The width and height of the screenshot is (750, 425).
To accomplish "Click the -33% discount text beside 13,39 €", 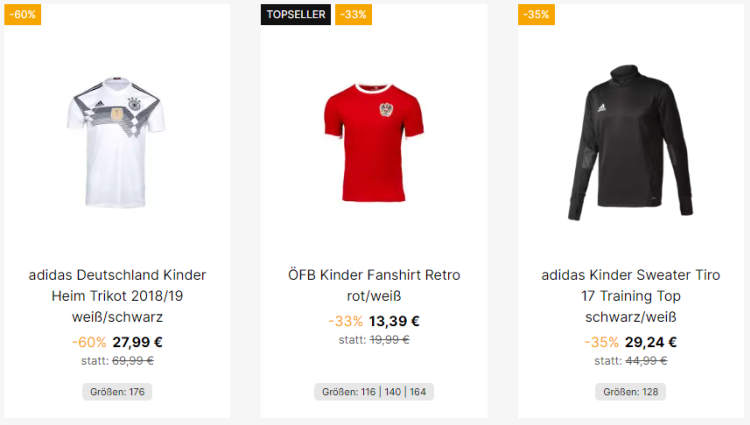I will coord(345,321).
